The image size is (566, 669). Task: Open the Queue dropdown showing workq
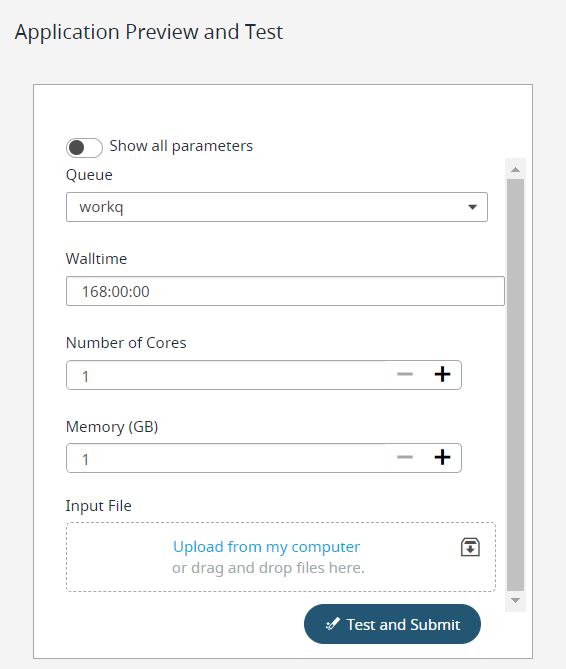[277, 207]
